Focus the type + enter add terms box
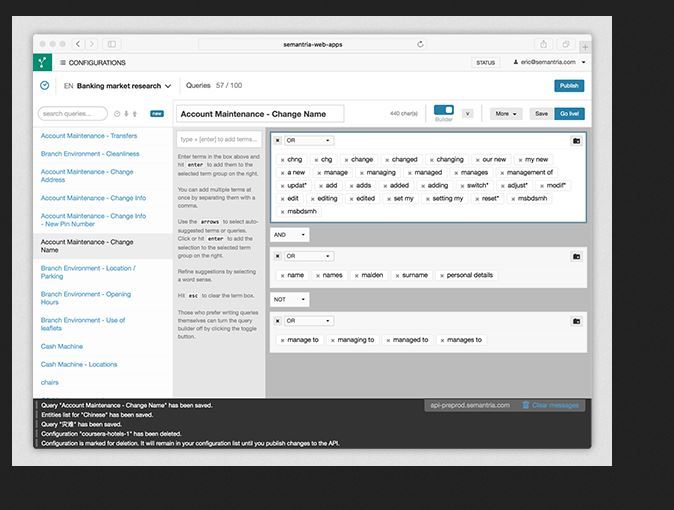Viewport: 674px width, 510px height. click(219, 139)
